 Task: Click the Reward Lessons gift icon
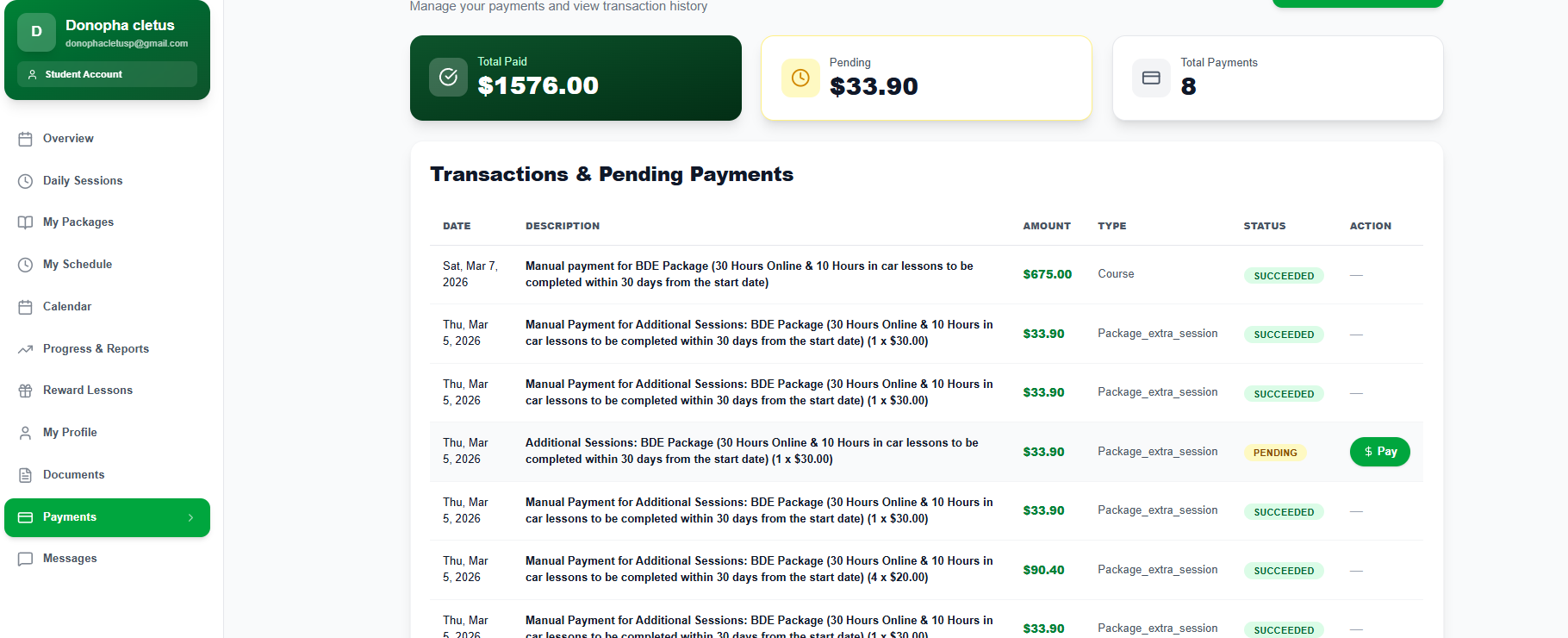[25, 391]
